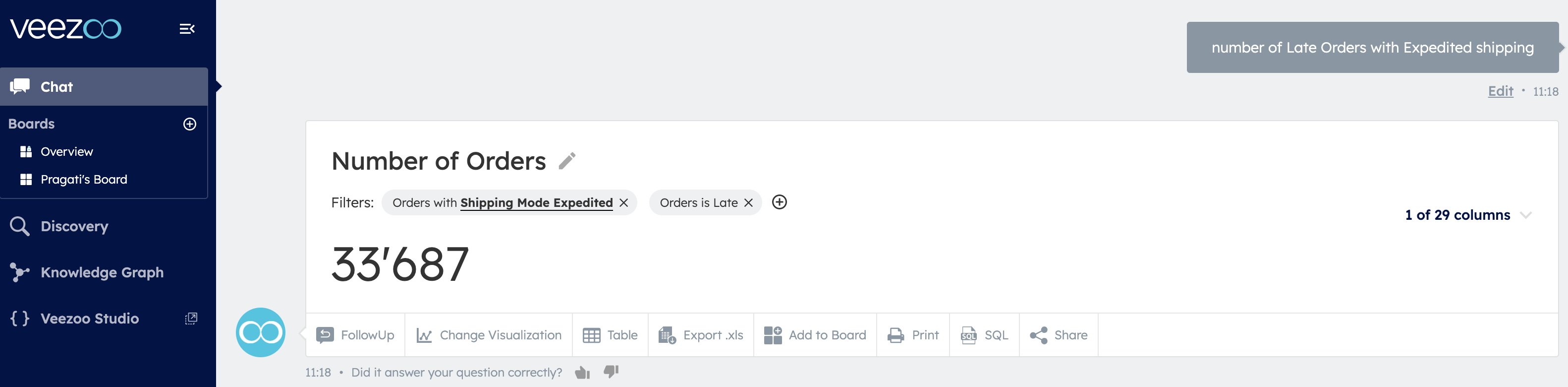
Task: Open Pragati's Board
Action: (83, 179)
